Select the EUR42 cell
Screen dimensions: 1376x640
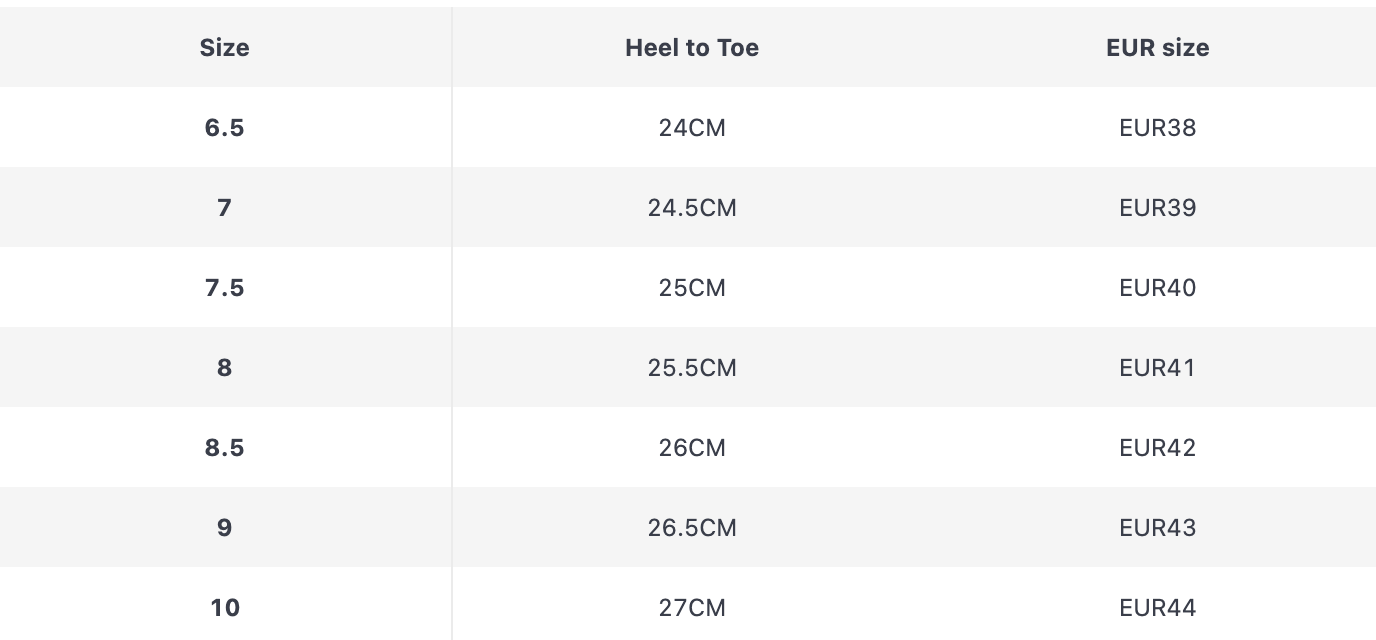coord(1157,448)
